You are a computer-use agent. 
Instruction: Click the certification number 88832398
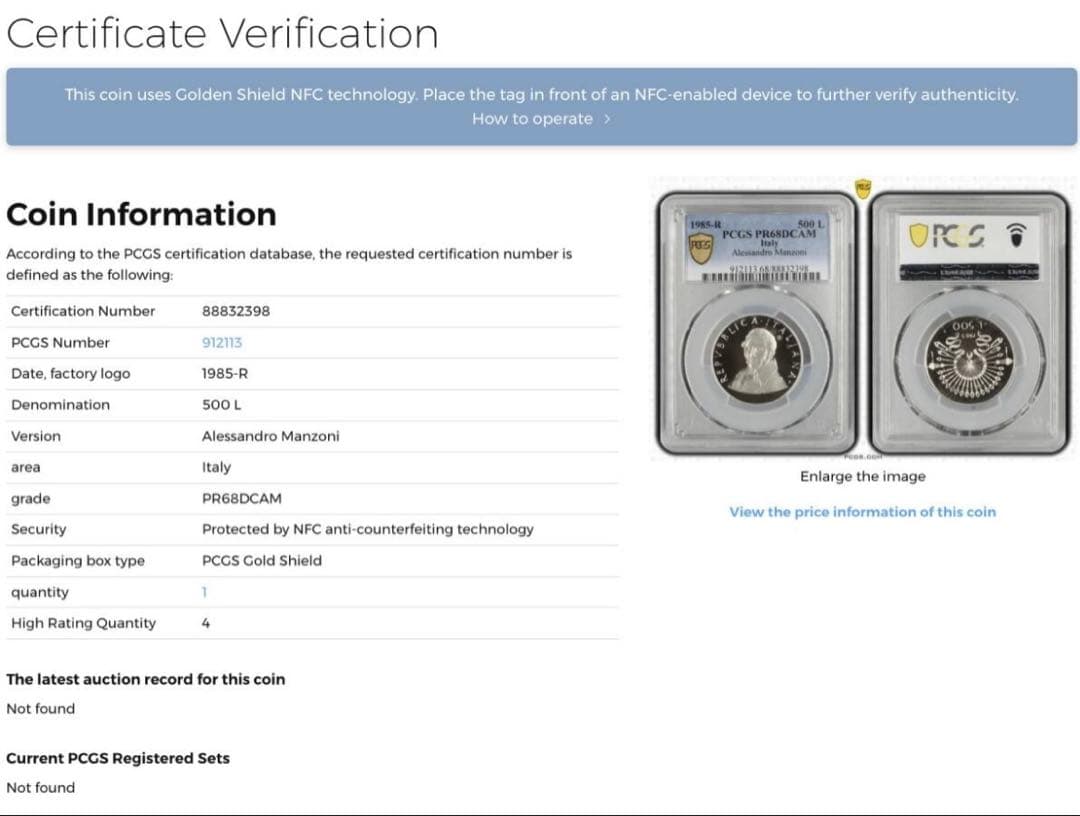coord(236,311)
